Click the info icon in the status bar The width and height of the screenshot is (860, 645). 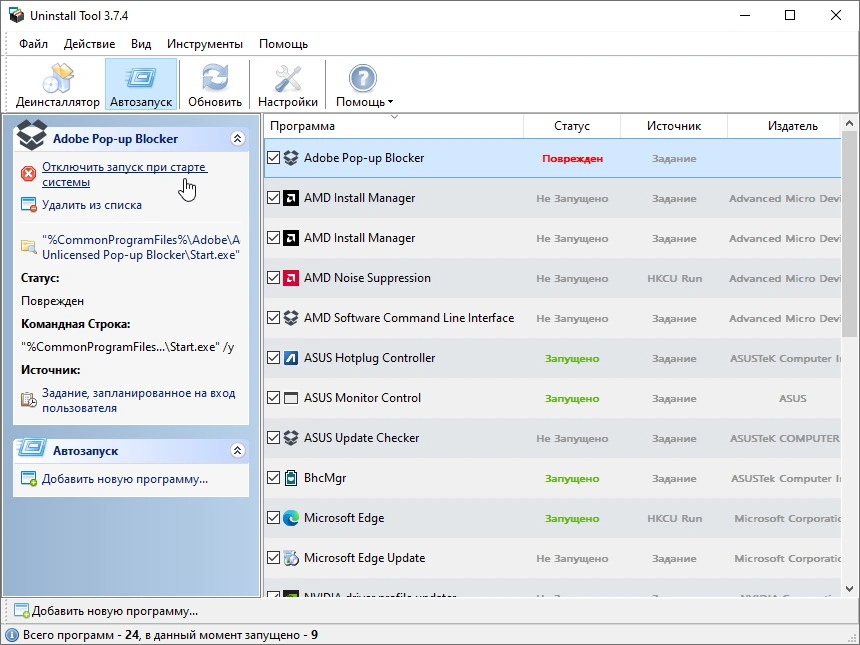pyautogui.click(x=13, y=635)
